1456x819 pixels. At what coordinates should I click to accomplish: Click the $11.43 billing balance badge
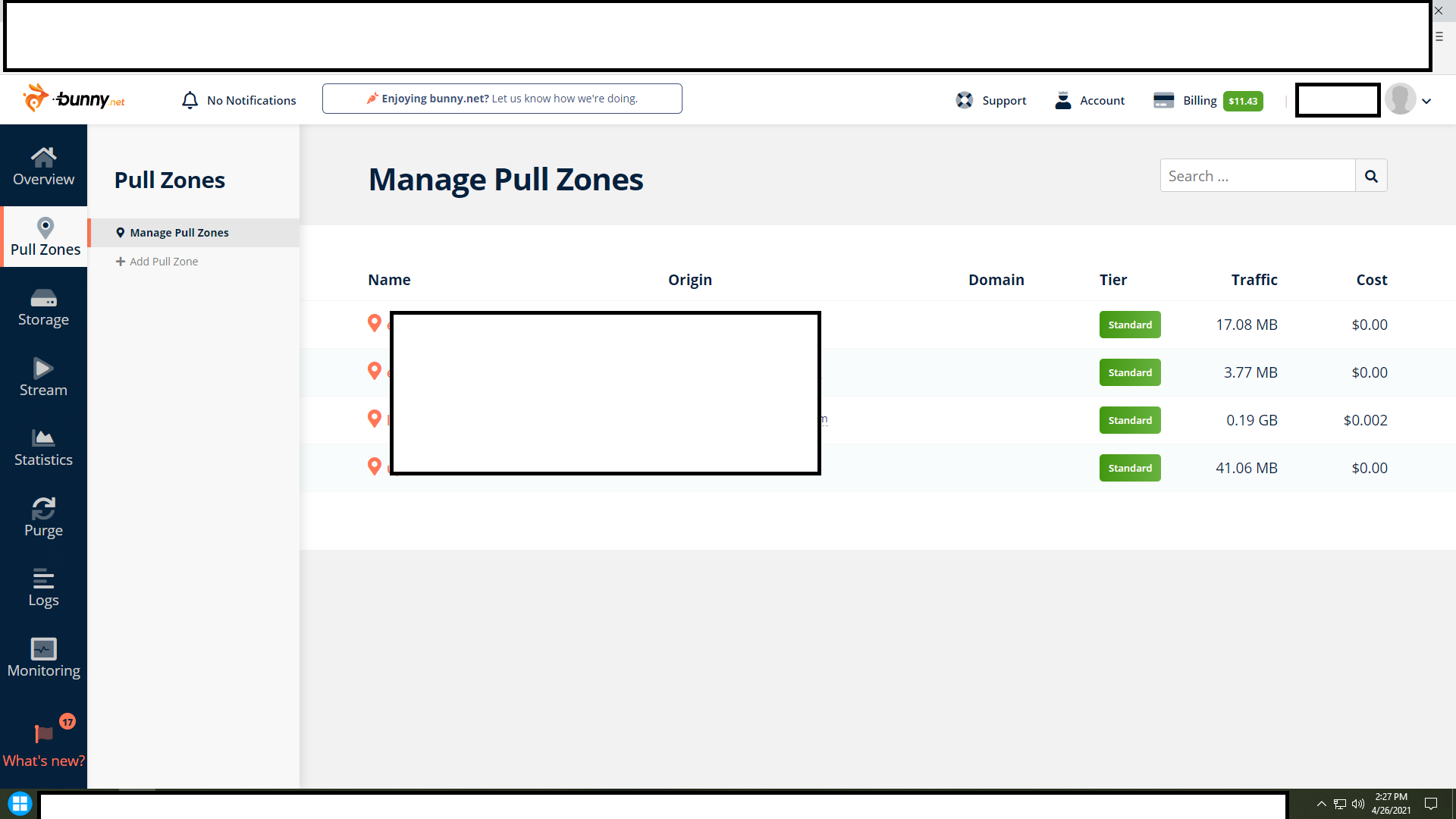click(1243, 101)
